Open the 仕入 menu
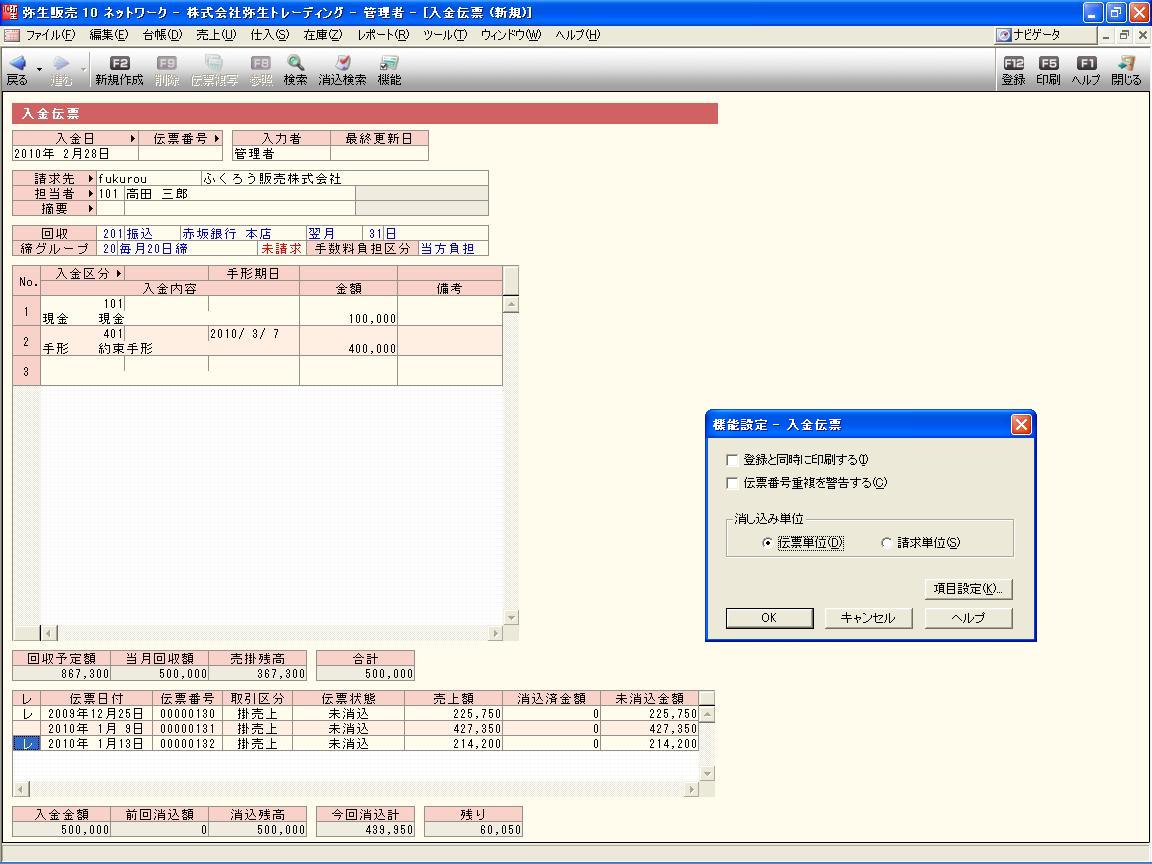This screenshot has width=1152, height=864. coord(270,35)
